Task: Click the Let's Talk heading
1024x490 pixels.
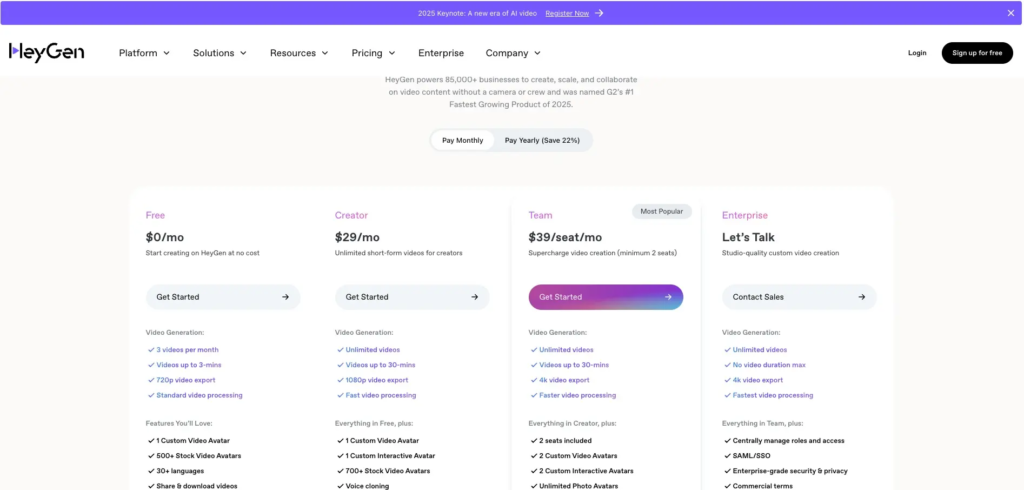Action: [x=748, y=237]
